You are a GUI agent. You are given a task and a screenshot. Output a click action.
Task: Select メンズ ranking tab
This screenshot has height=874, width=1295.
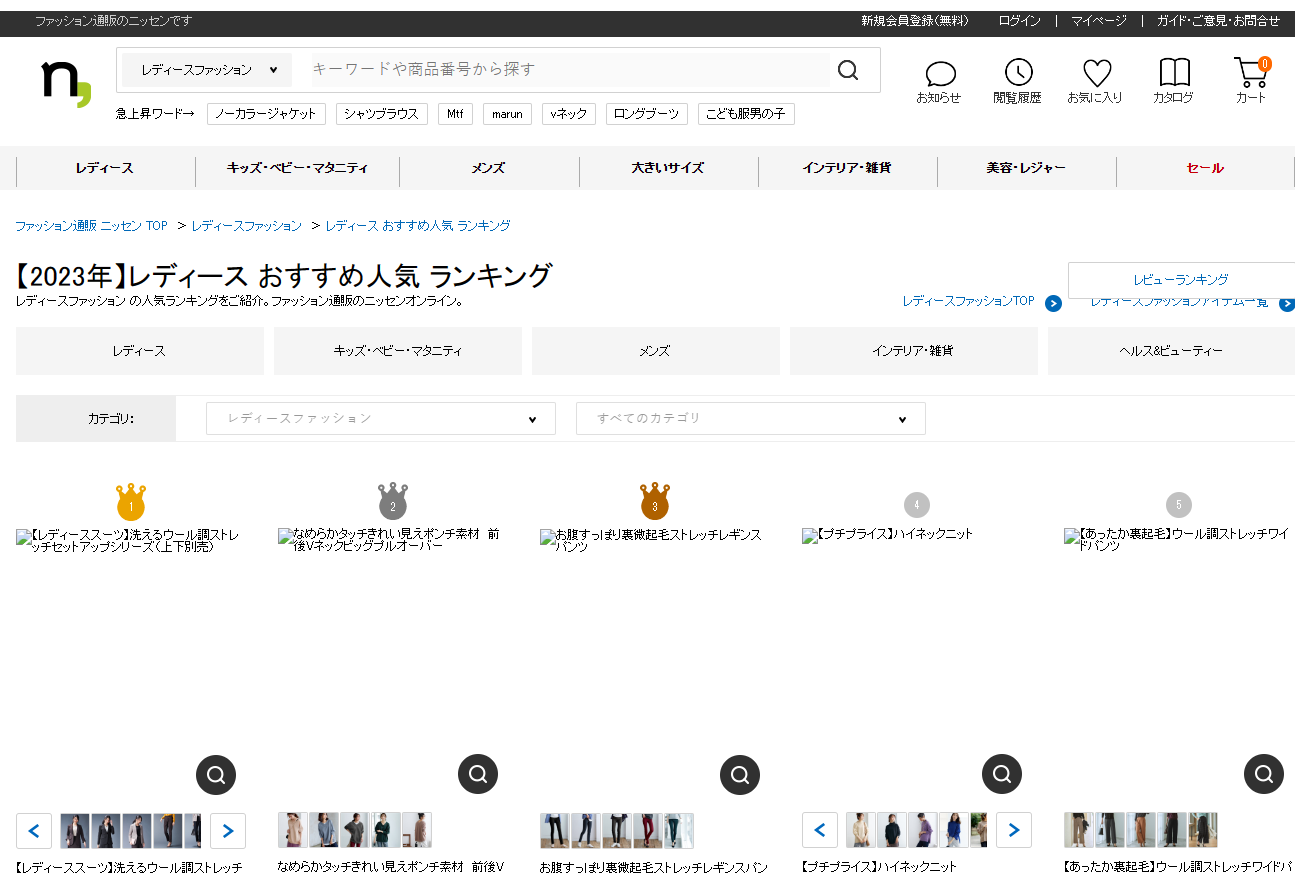pos(656,351)
